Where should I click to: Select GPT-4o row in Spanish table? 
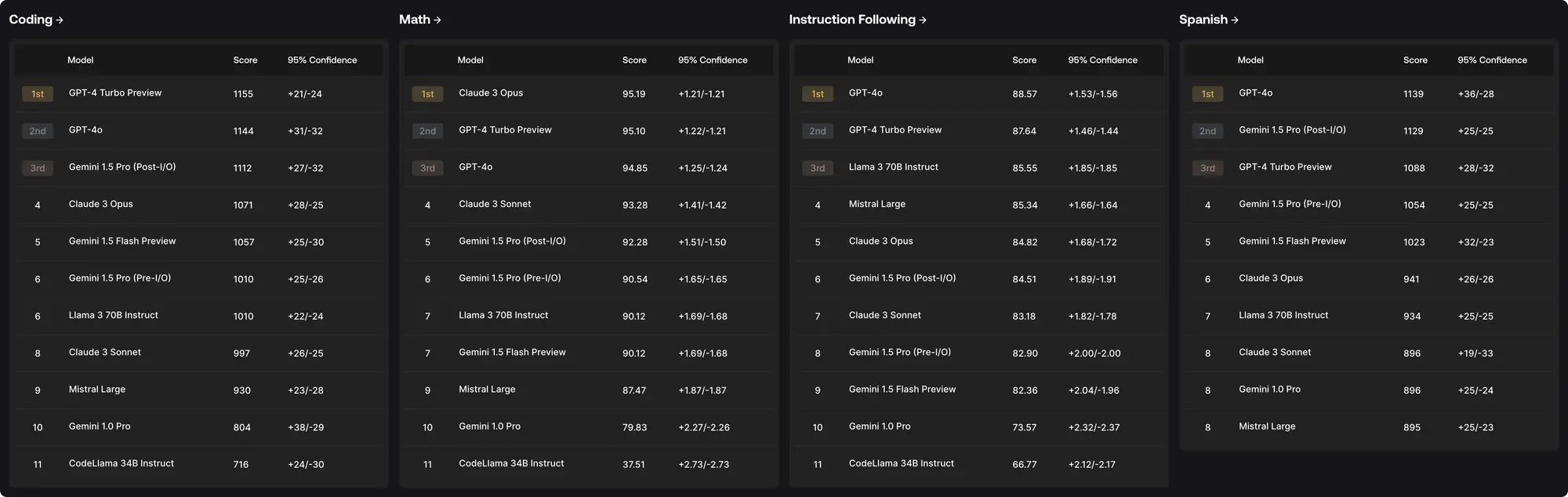(1369, 94)
